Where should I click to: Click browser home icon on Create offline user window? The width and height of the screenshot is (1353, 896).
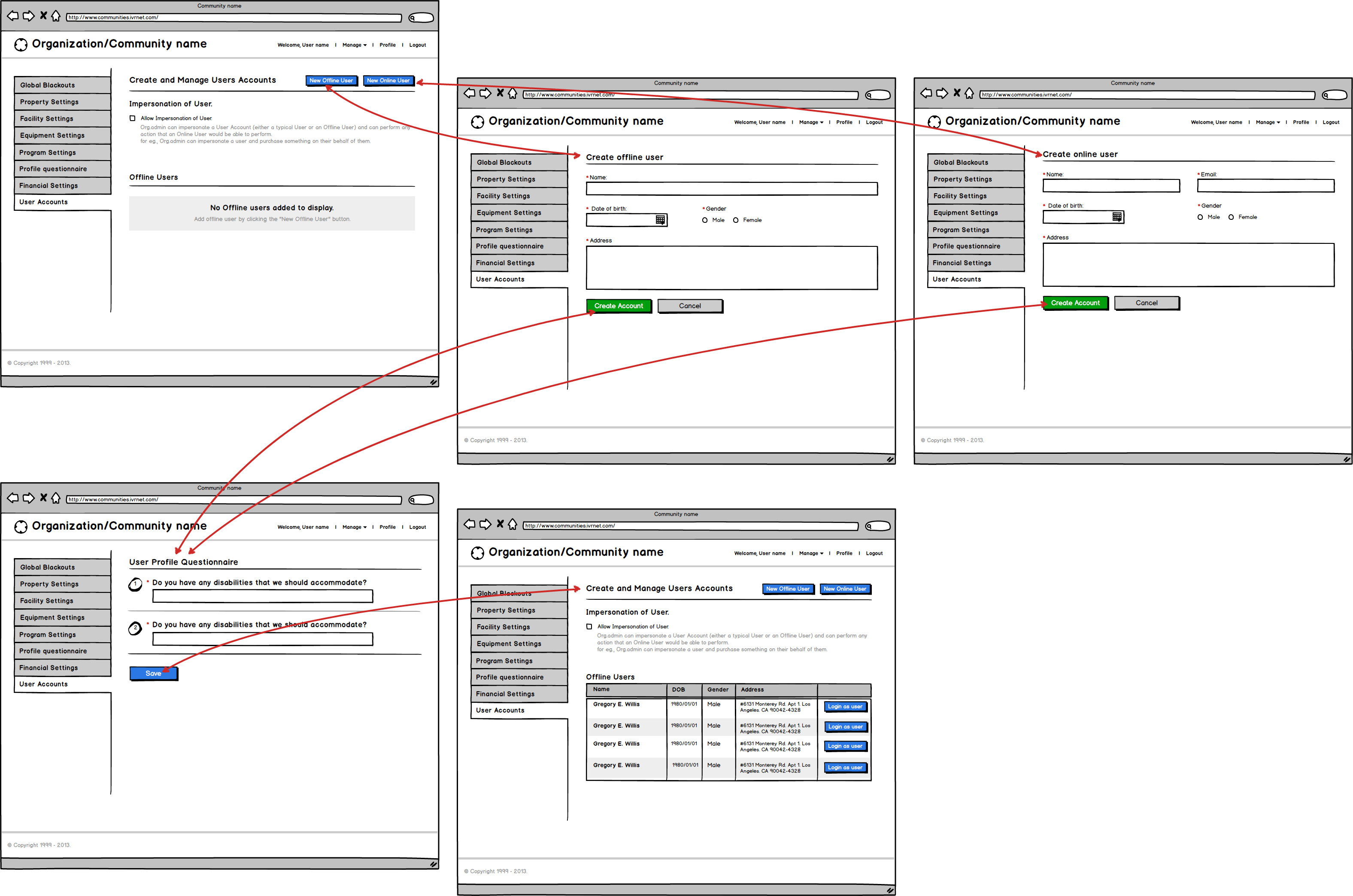pos(513,94)
